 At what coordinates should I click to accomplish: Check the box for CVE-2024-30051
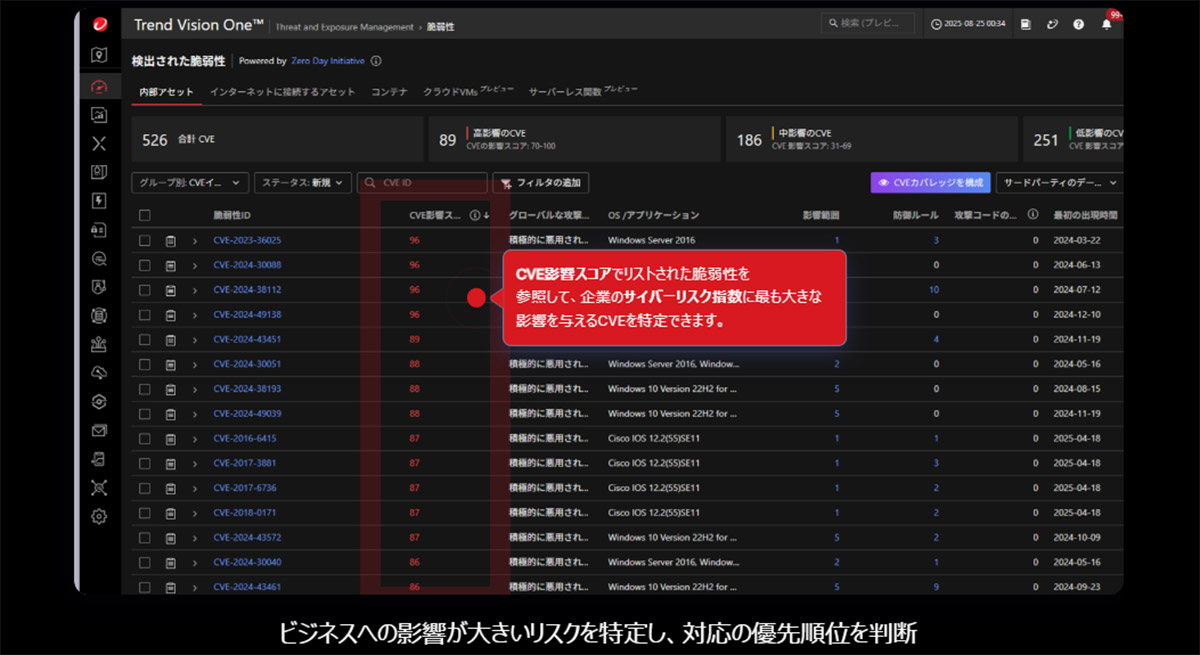145,364
